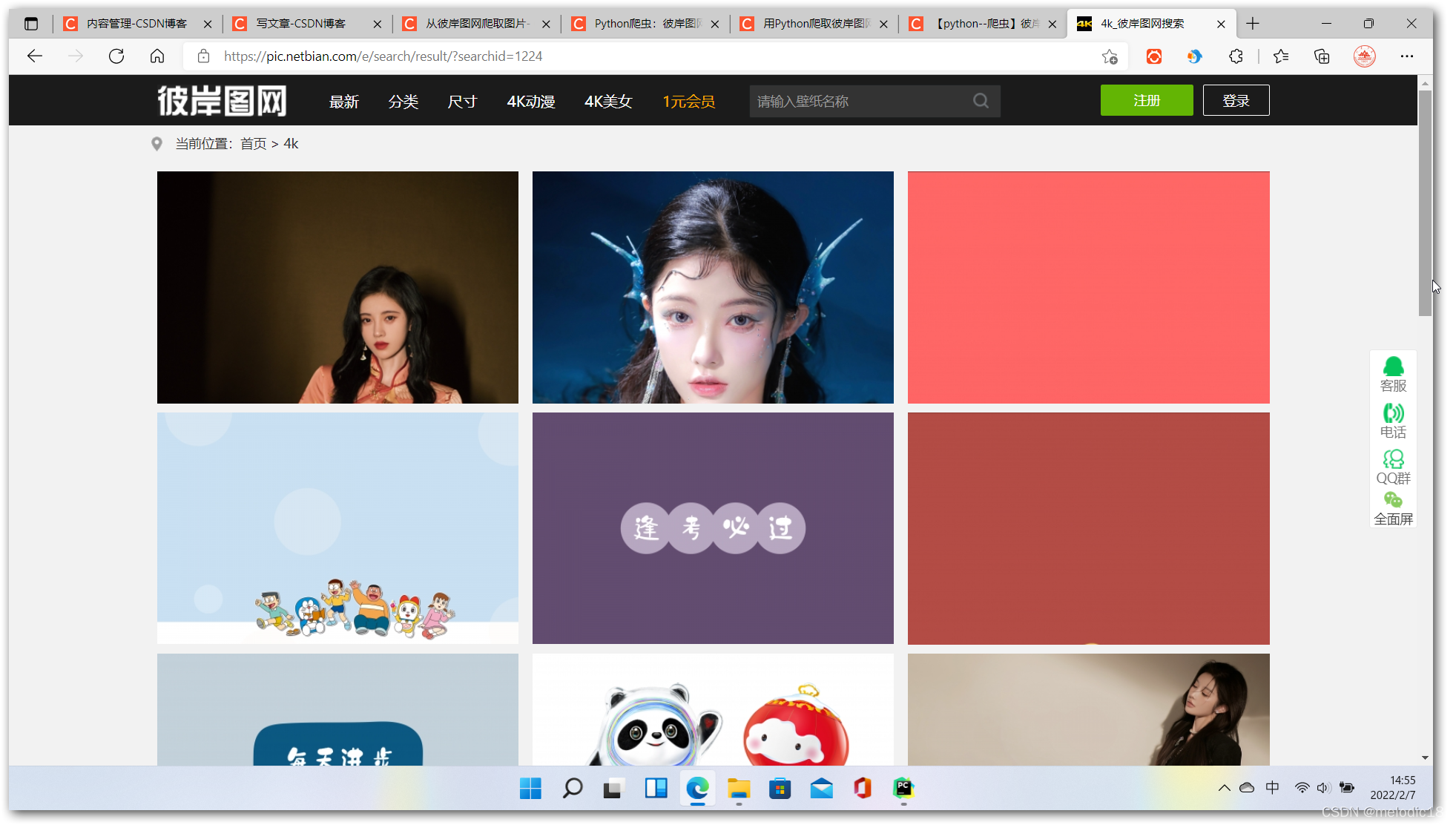This screenshot has height=825, width=1456.
Task: Click the 登录 login button
Action: coord(1236,100)
